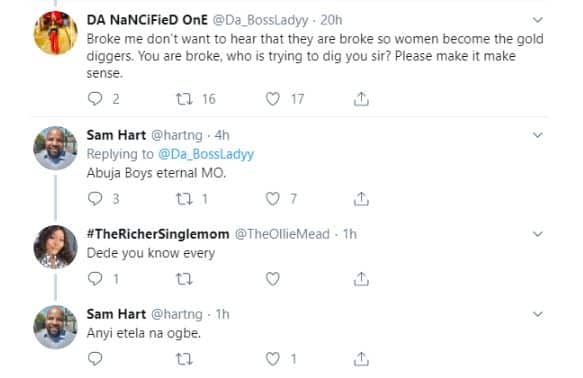Reply to the 'Dede you know every' tweet
The width and height of the screenshot is (583, 378).
pyautogui.click(x=95, y=279)
